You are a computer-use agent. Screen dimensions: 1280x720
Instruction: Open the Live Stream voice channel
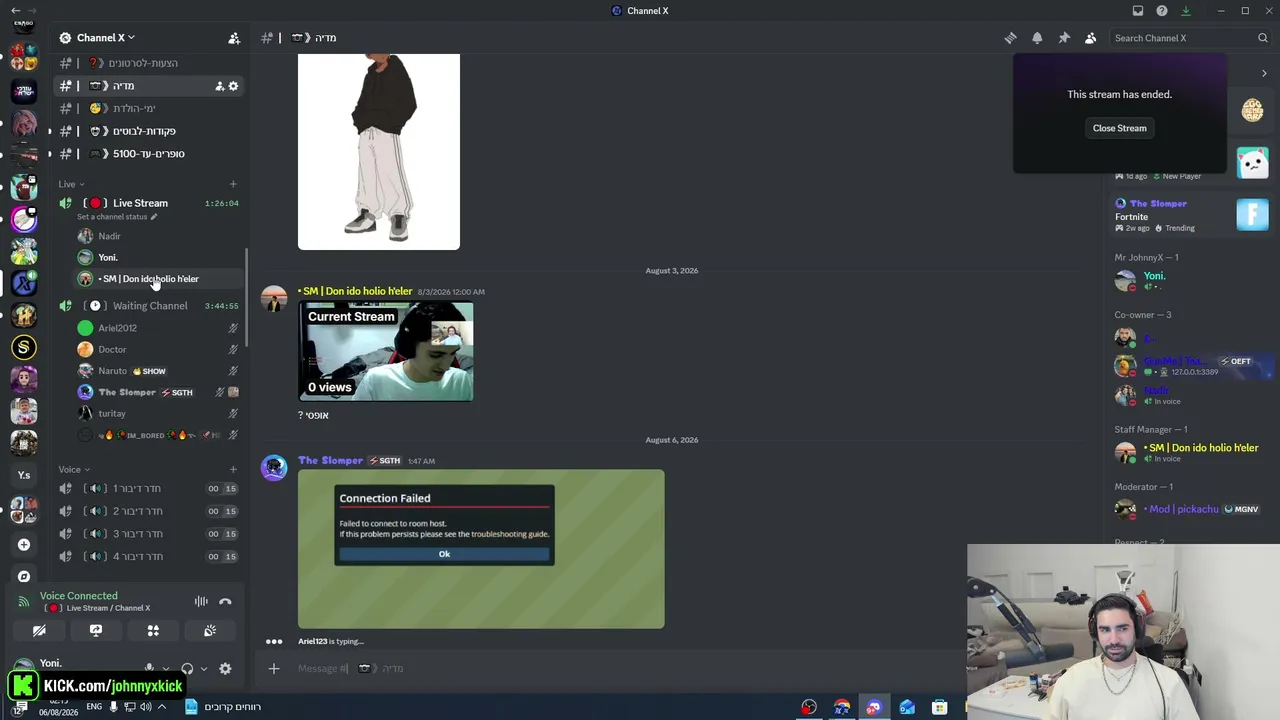click(x=148, y=203)
